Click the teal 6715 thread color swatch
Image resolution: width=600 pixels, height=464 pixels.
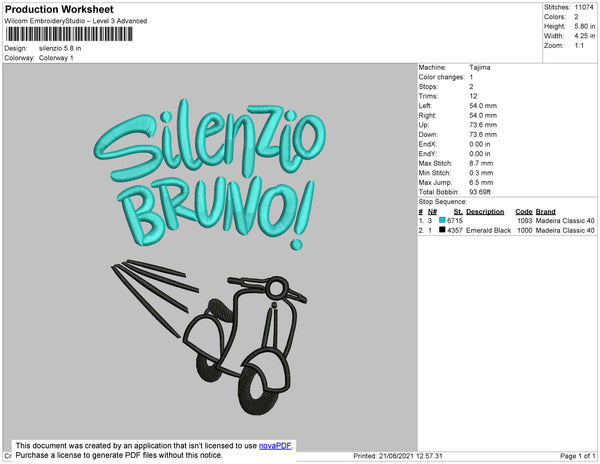[x=442, y=220]
